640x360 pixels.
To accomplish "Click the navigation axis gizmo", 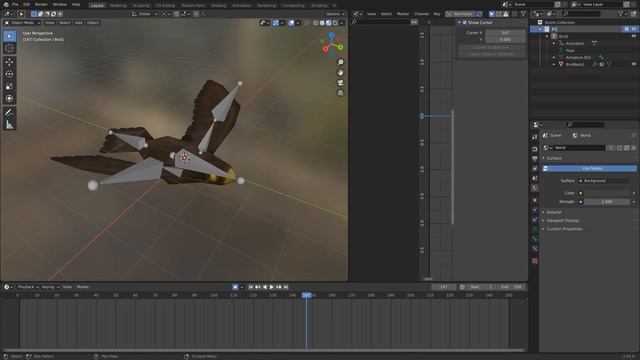I will [332, 44].
